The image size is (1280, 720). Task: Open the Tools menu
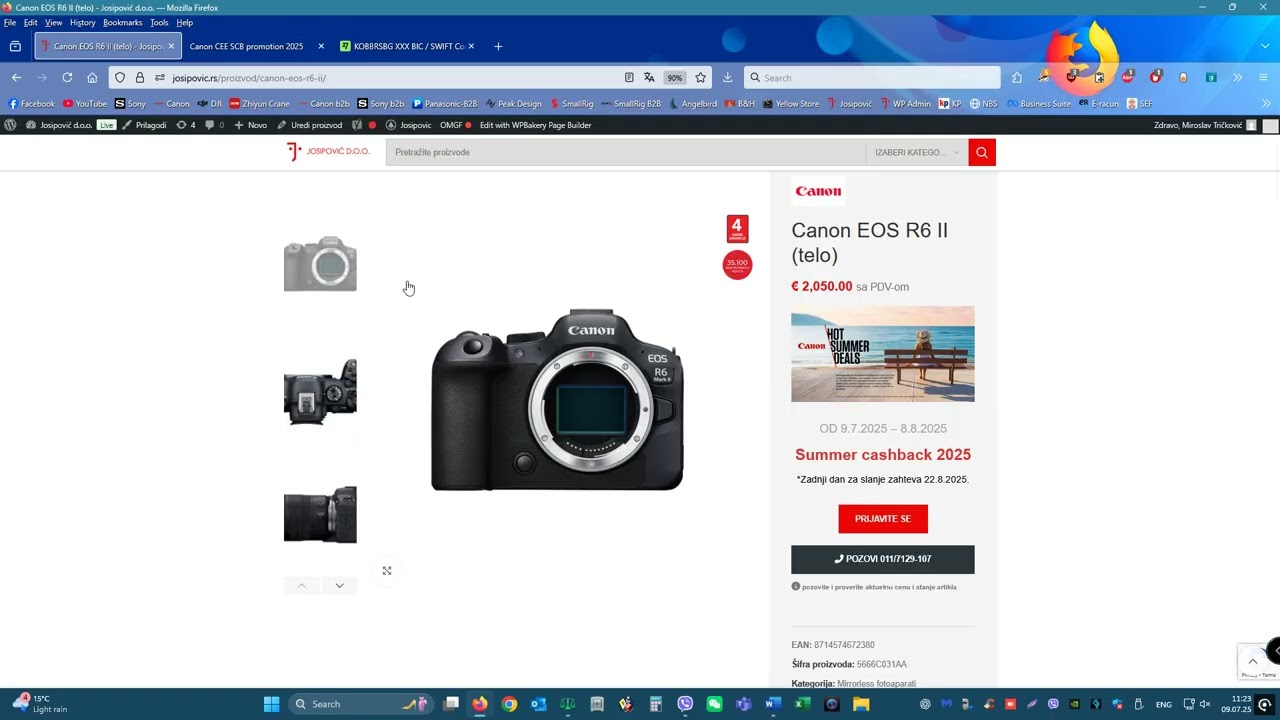159,22
